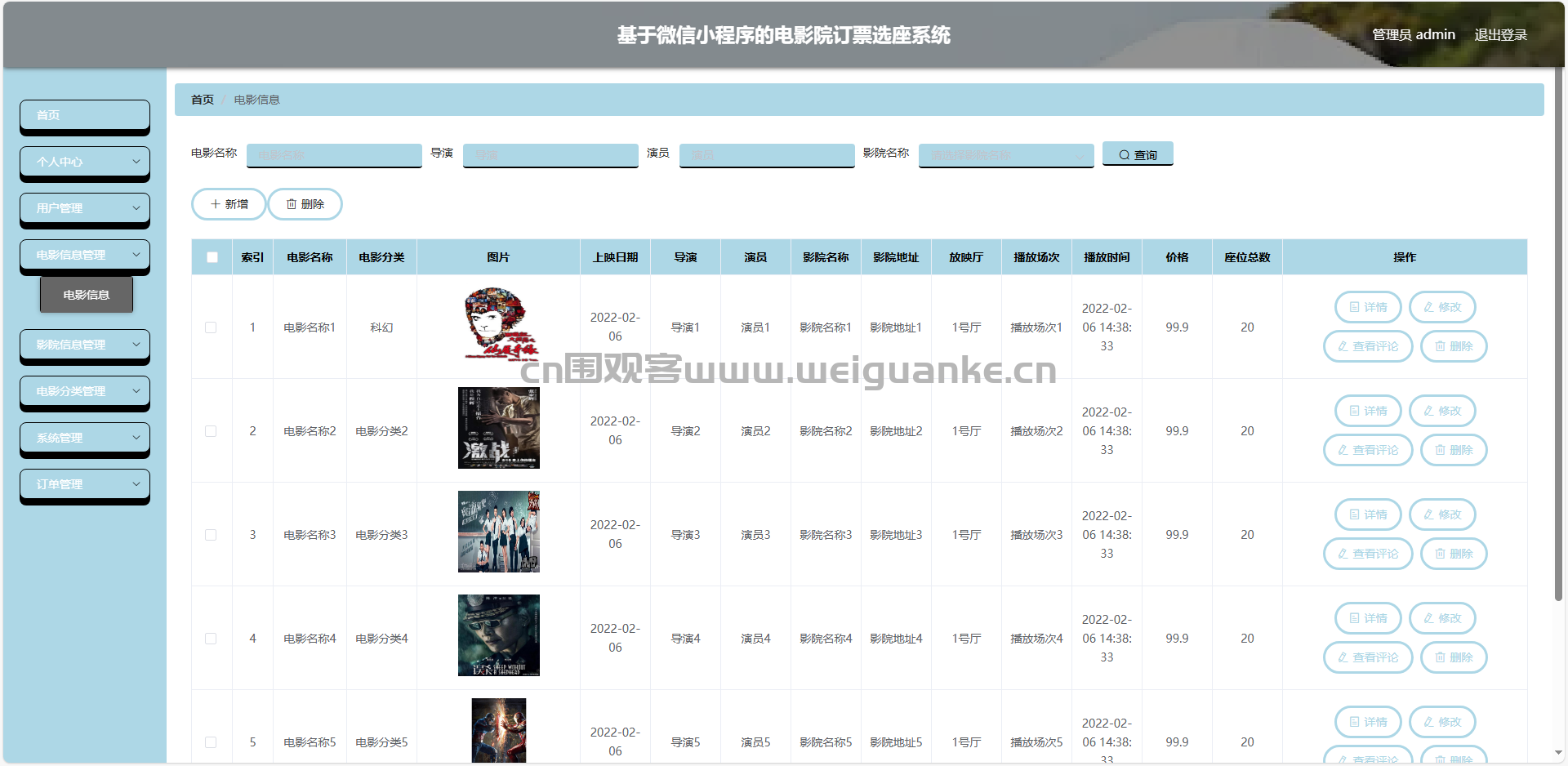Select the checkbox for row 3

point(211,535)
